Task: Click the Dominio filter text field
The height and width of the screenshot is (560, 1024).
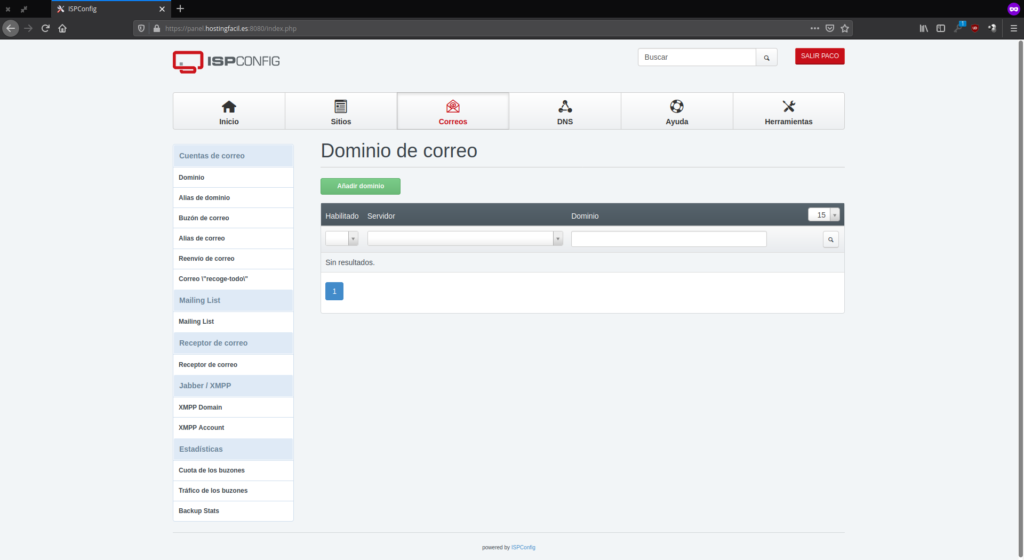Action: [668, 239]
